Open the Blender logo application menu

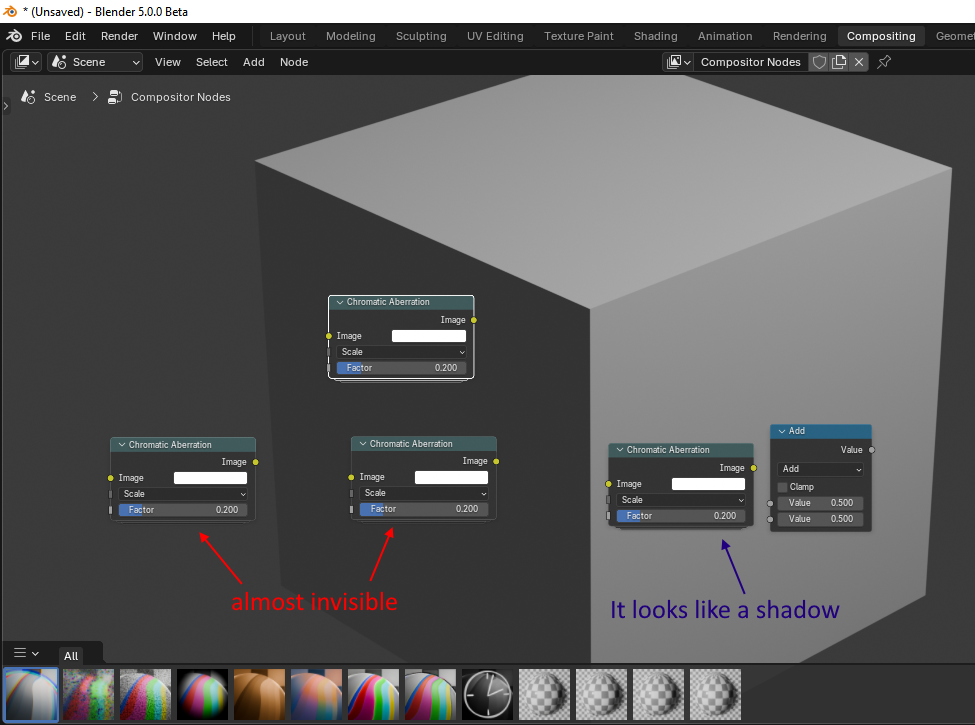pyautogui.click(x=14, y=36)
